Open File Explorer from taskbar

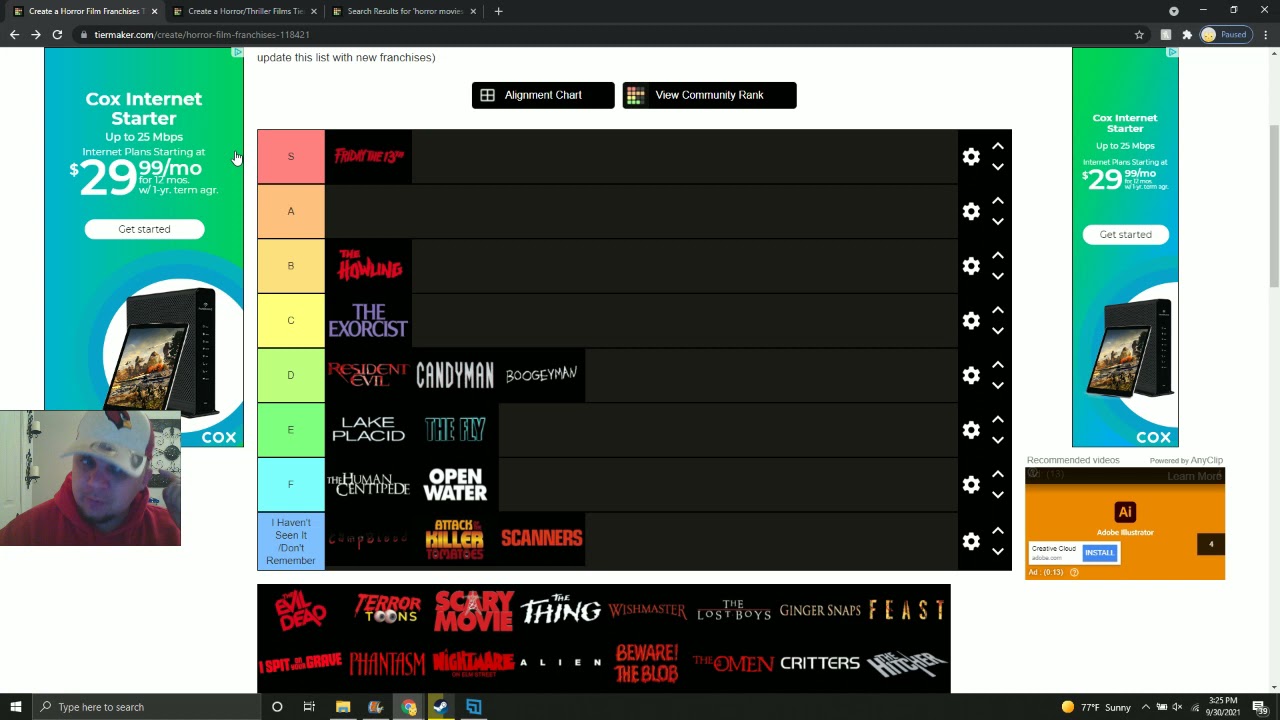tap(343, 707)
